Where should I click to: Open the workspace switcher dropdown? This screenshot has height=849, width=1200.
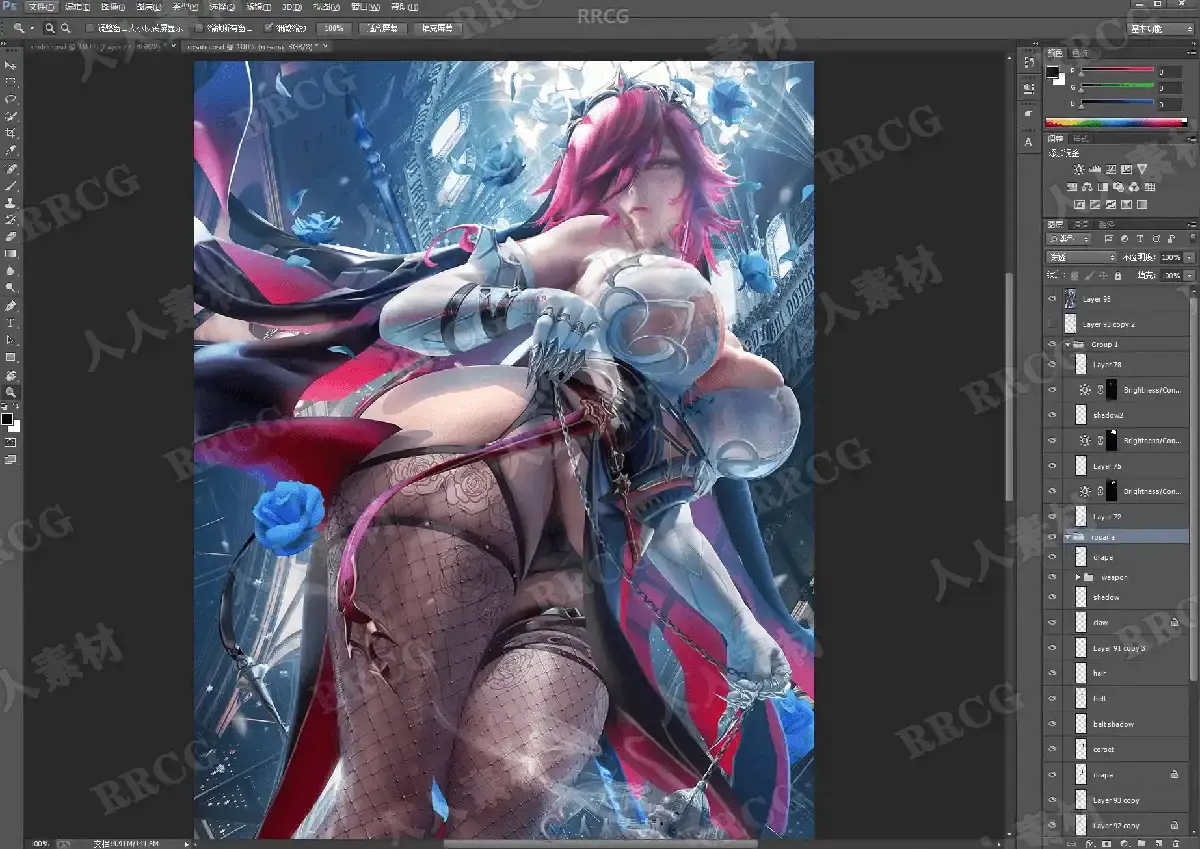pos(1158,29)
